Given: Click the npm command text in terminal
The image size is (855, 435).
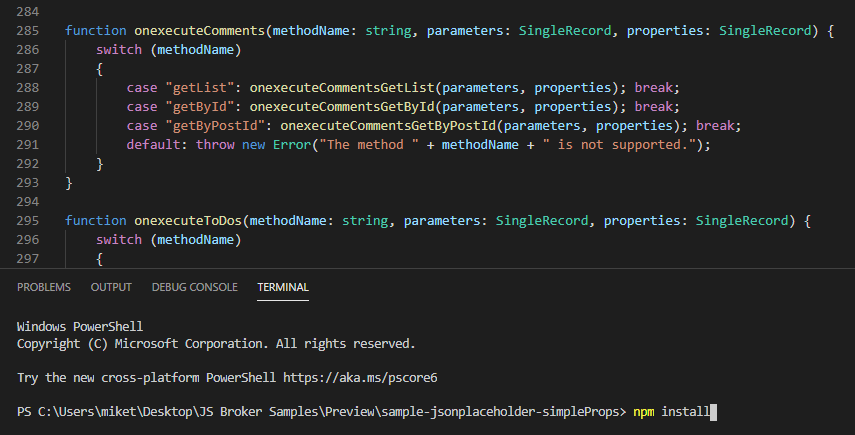Looking at the screenshot, I should coord(643,412).
